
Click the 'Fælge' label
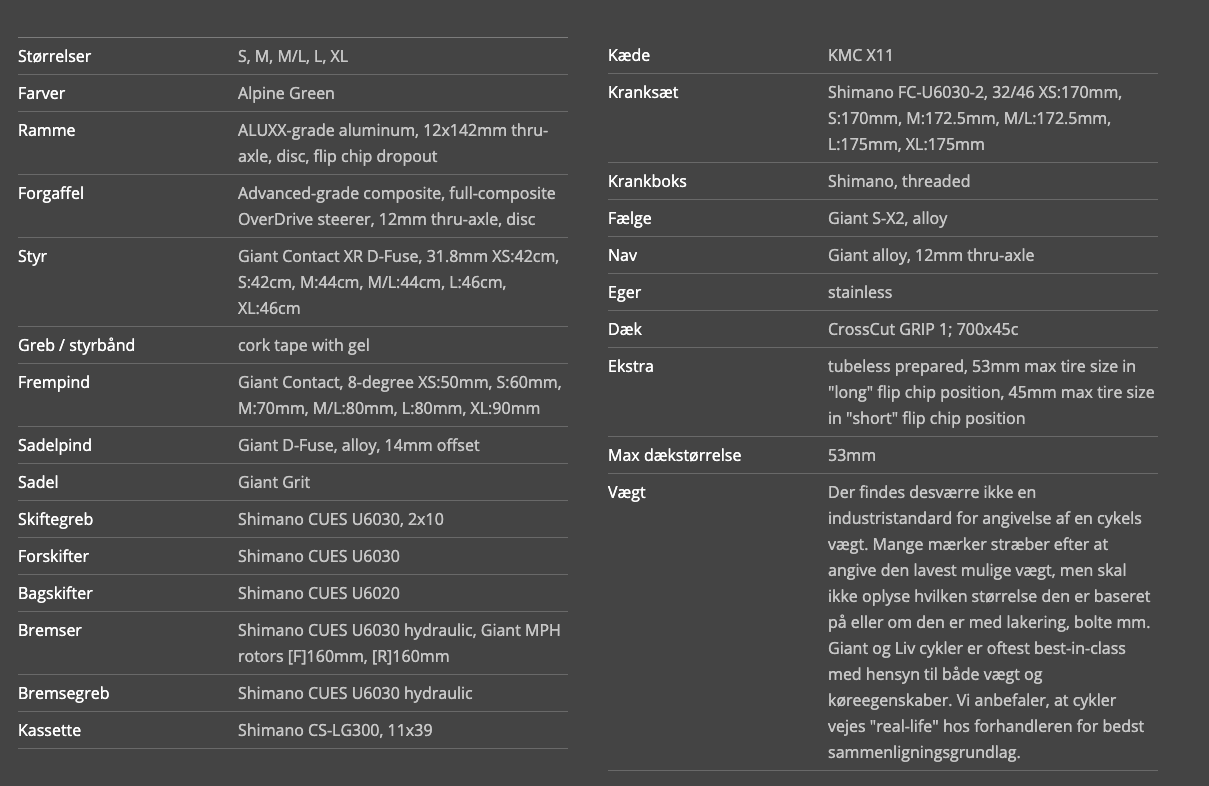pos(630,218)
